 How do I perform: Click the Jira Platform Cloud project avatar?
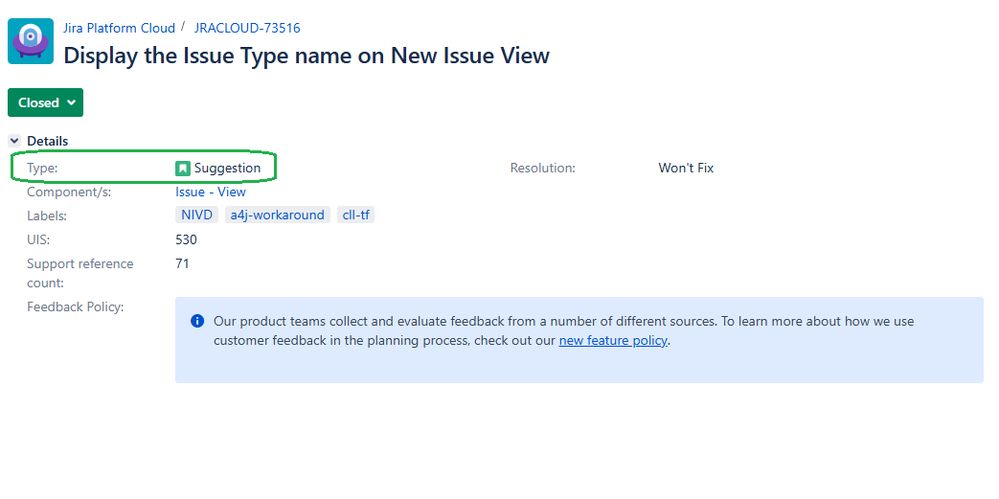pos(31,41)
